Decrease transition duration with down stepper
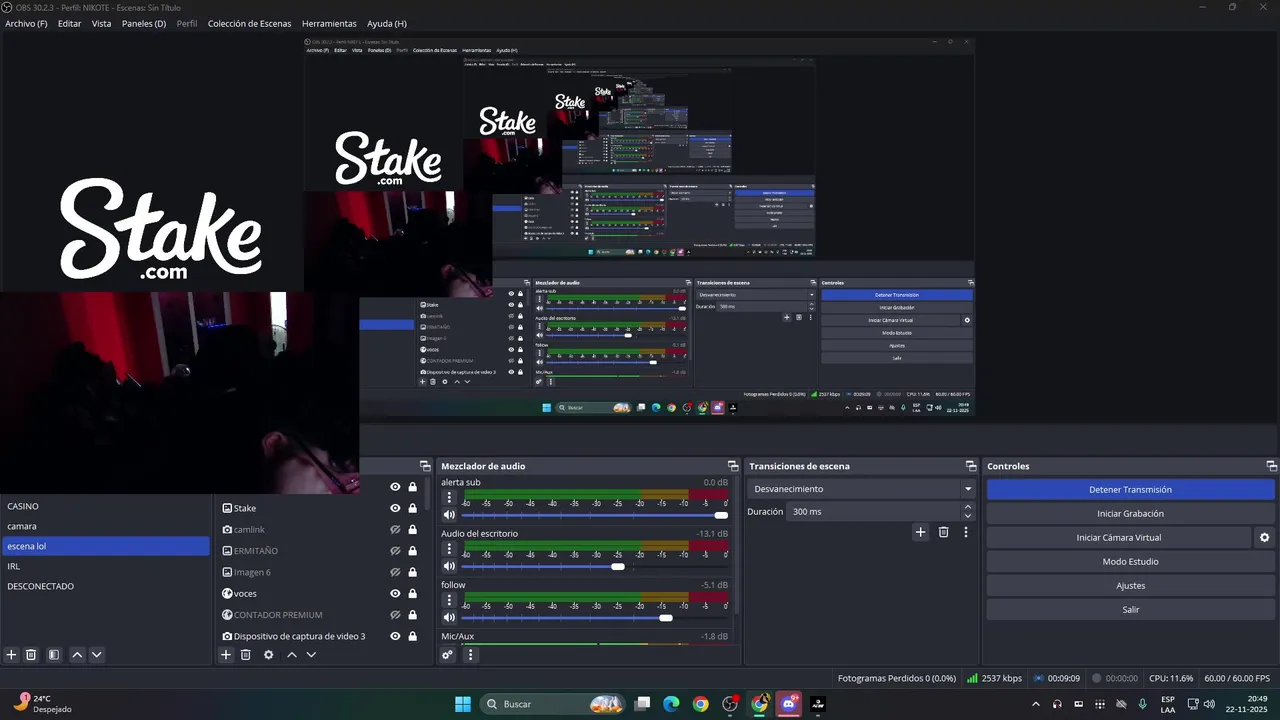The height and width of the screenshot is (720, 1280). click(967, 516)
